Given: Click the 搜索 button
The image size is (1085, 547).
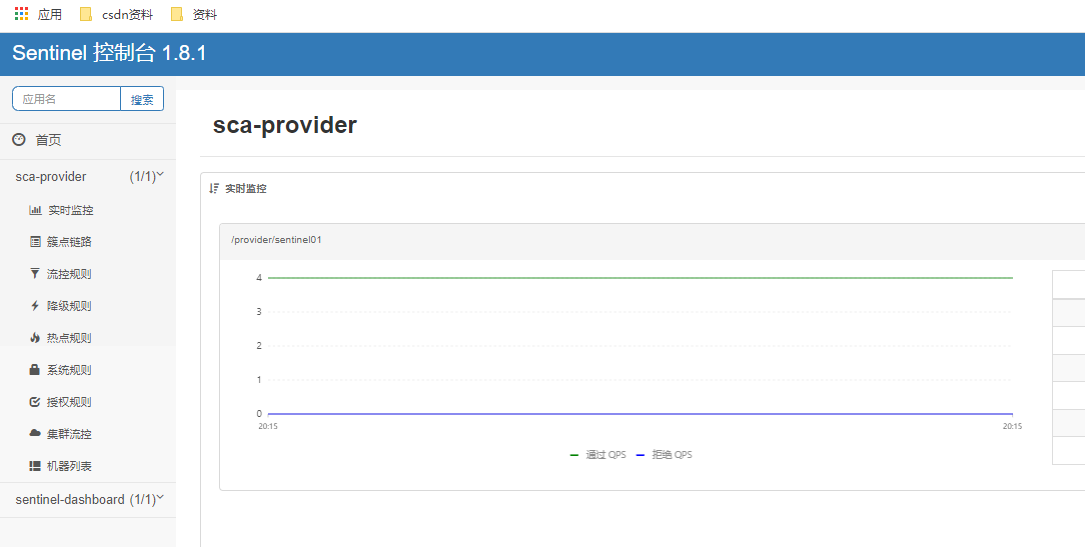Looking at the screenshot, I should point(142,99).
